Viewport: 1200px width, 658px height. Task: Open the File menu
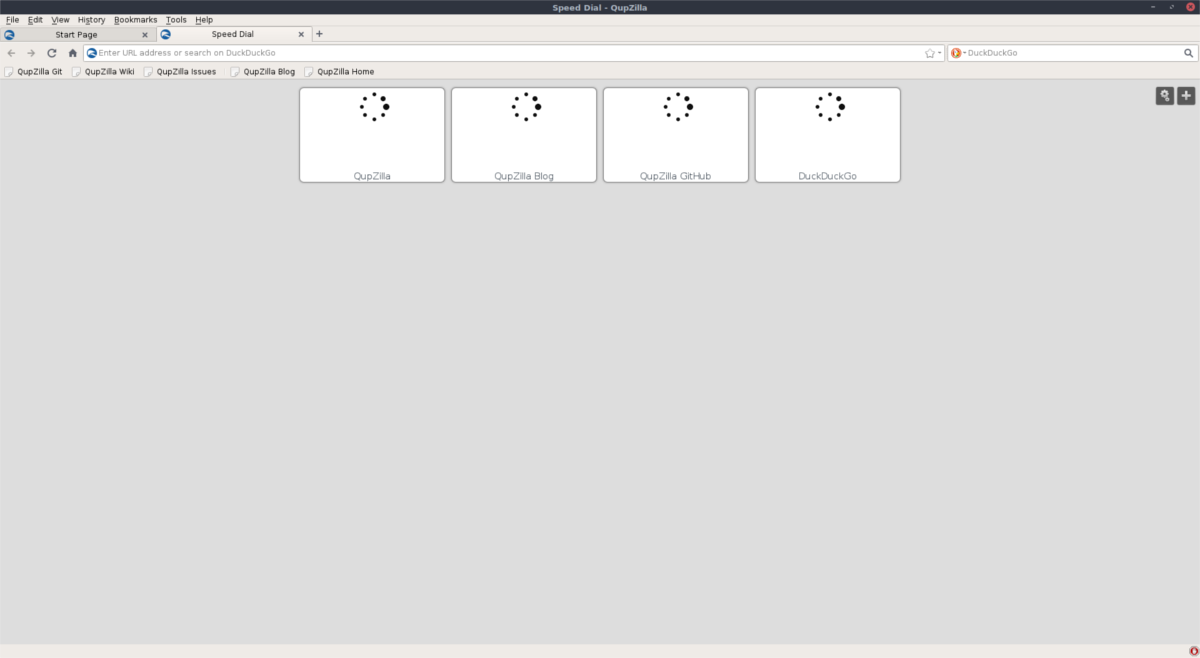click(12, 20)
